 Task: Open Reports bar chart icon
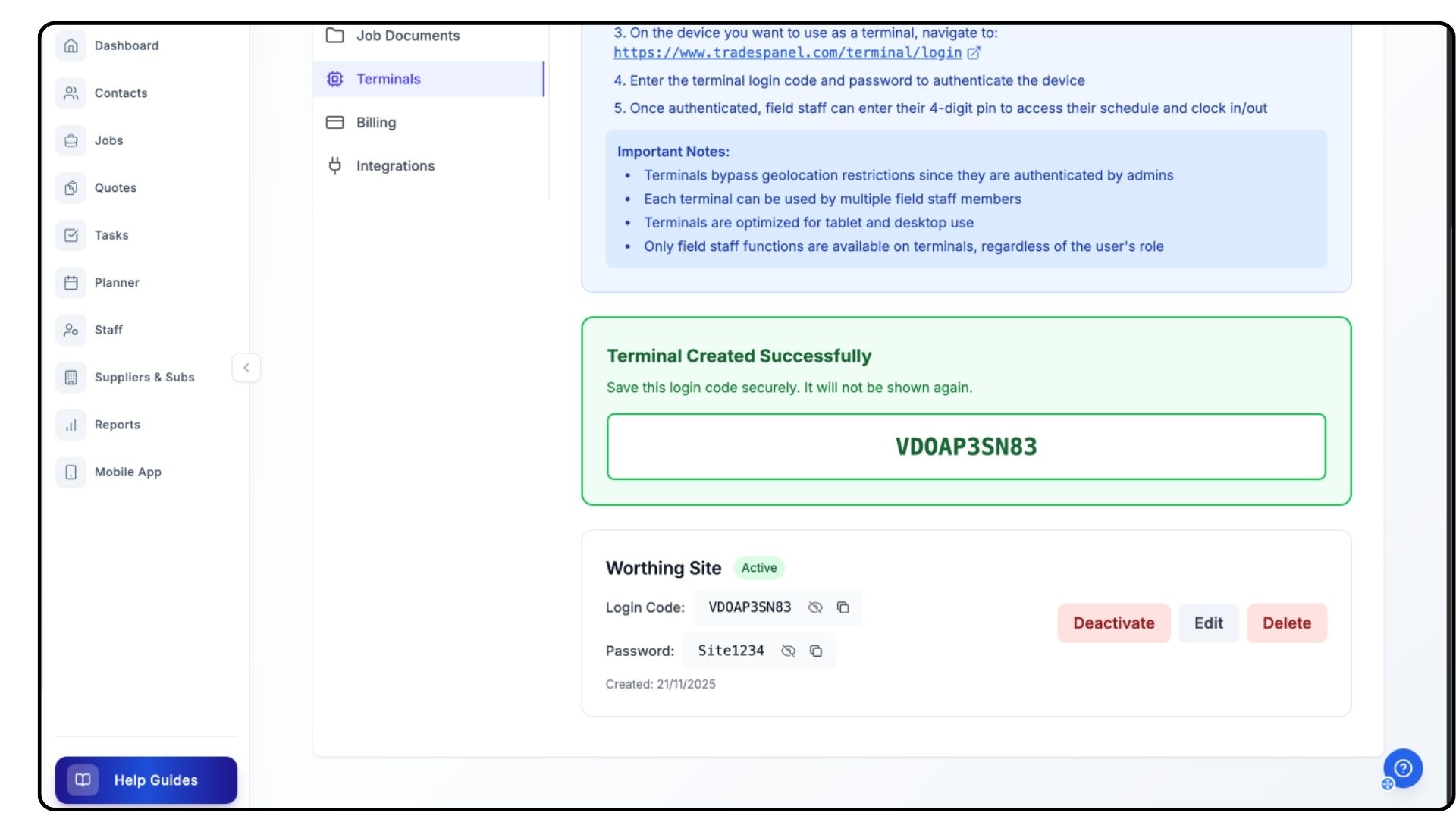71,425
